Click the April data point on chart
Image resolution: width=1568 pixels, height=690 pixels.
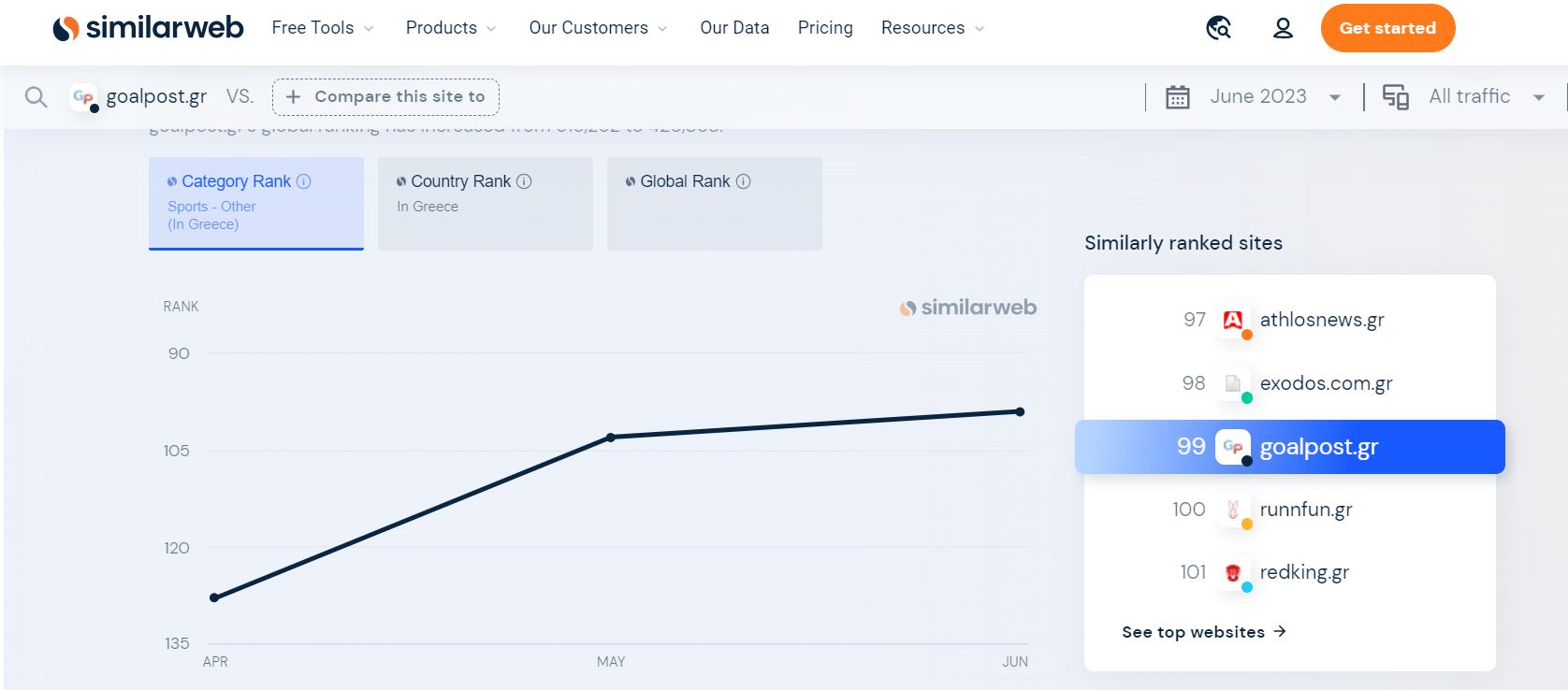point(214,597)
